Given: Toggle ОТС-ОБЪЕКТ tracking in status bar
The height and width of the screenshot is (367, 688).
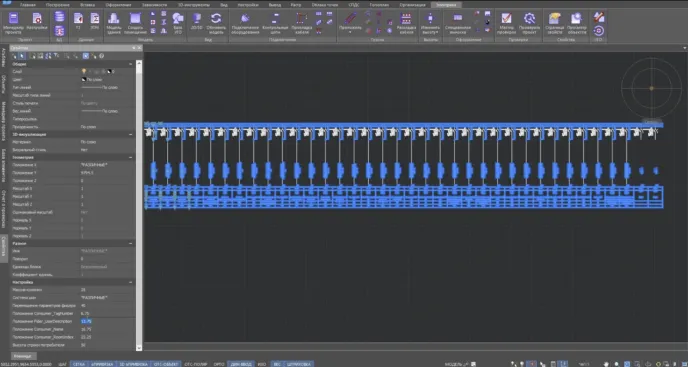Looking at the screenshot, I should coord(166,364).
